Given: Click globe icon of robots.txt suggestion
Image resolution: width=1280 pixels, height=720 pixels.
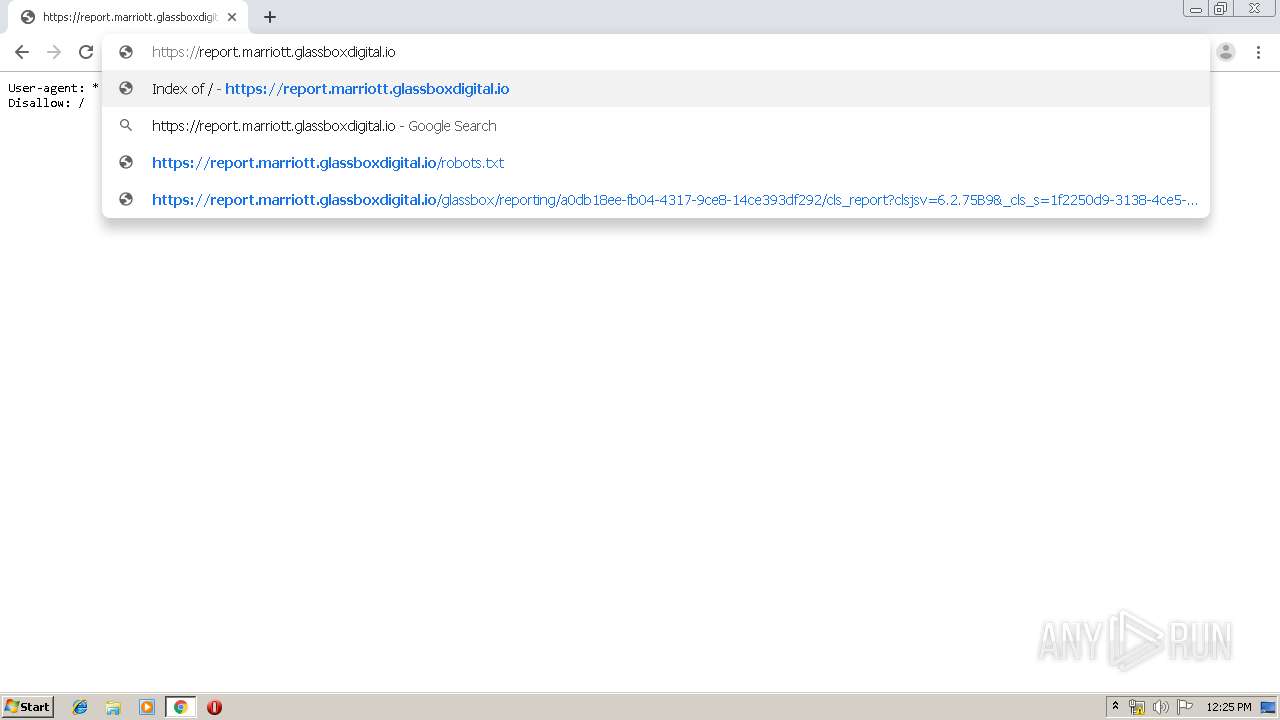Looking at the screenshot, I should pos(126,163).
